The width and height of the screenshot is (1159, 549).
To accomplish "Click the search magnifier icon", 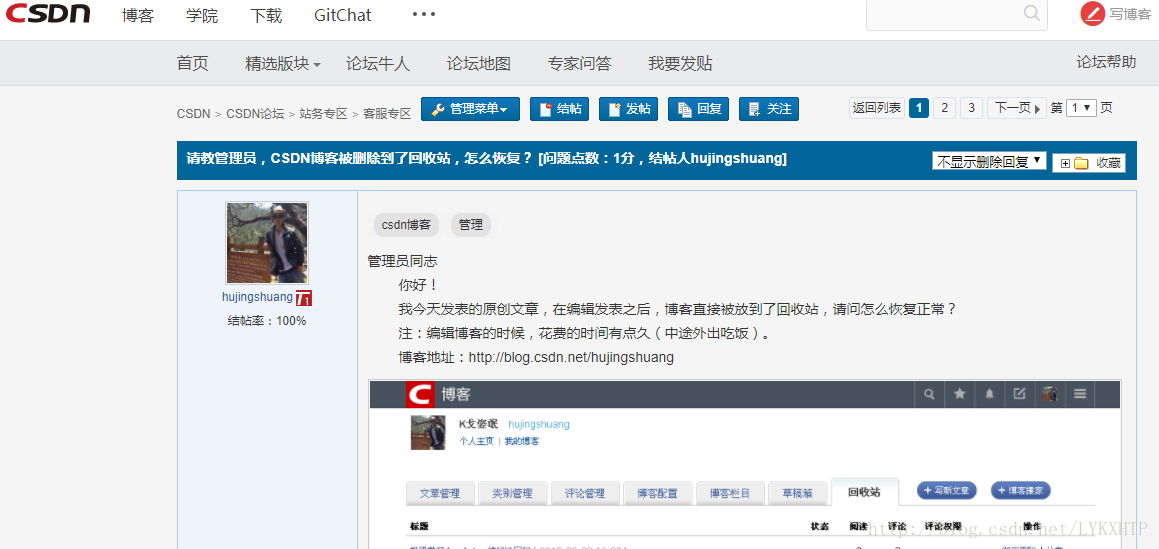I will [1031, 13].
